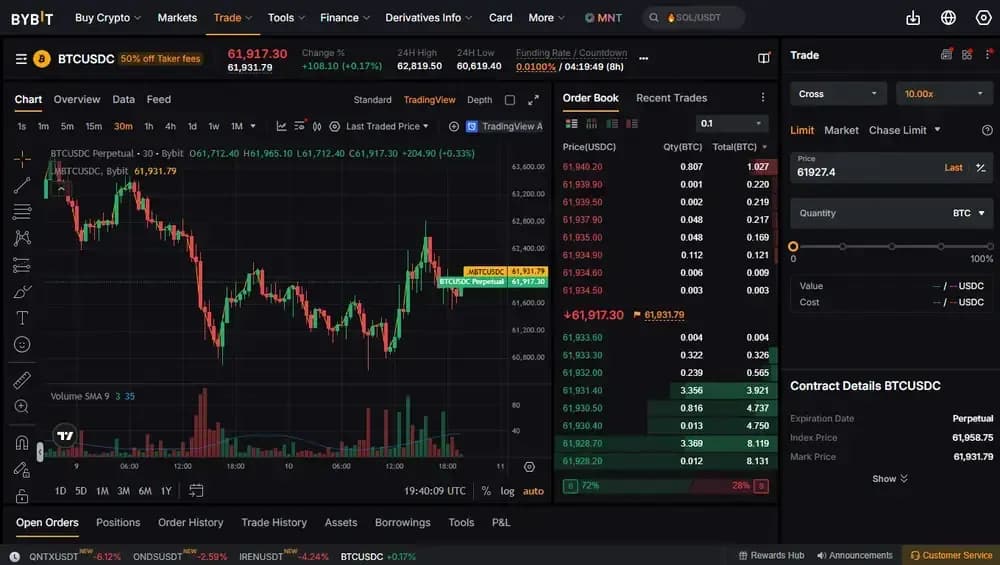Select the Text annotation tool
Viewport: 1000px width, 565px height.
click(x=22, y=318)
